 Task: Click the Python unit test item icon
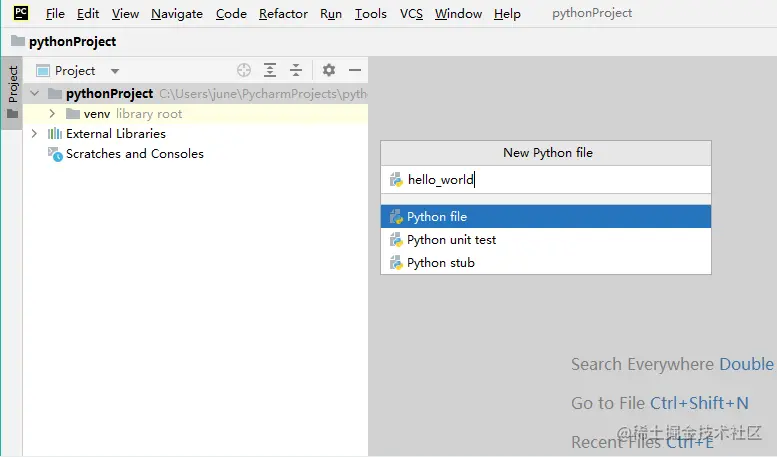(x=396, y=240)
